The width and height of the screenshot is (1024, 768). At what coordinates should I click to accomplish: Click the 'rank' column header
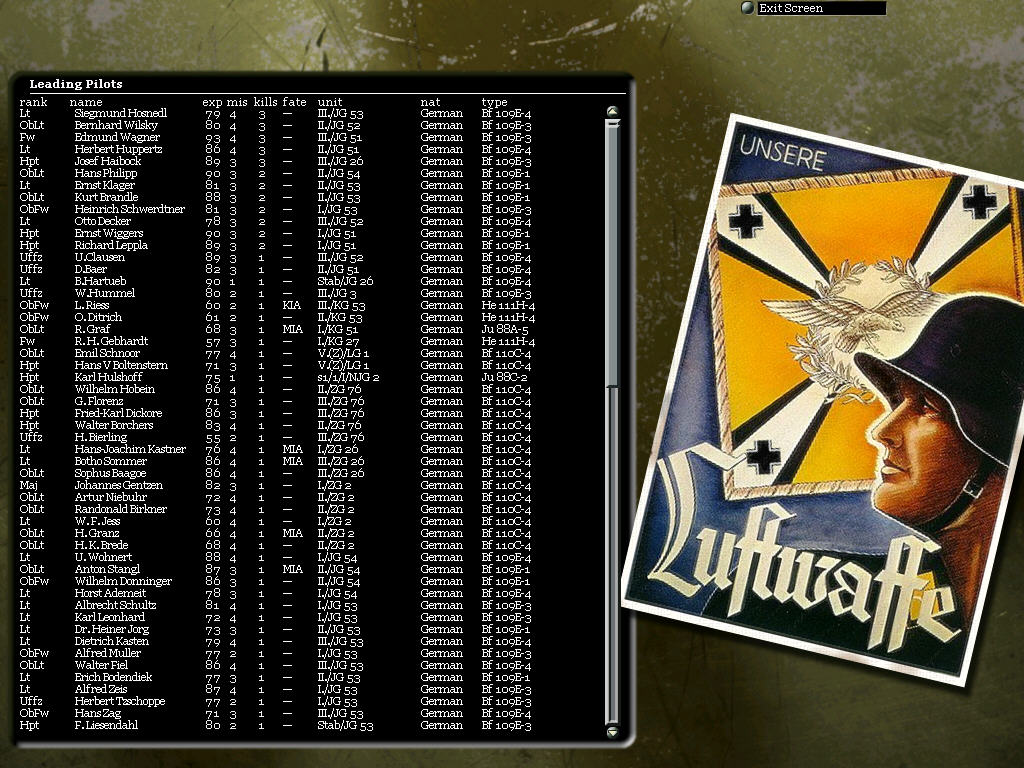coord(33,102)
